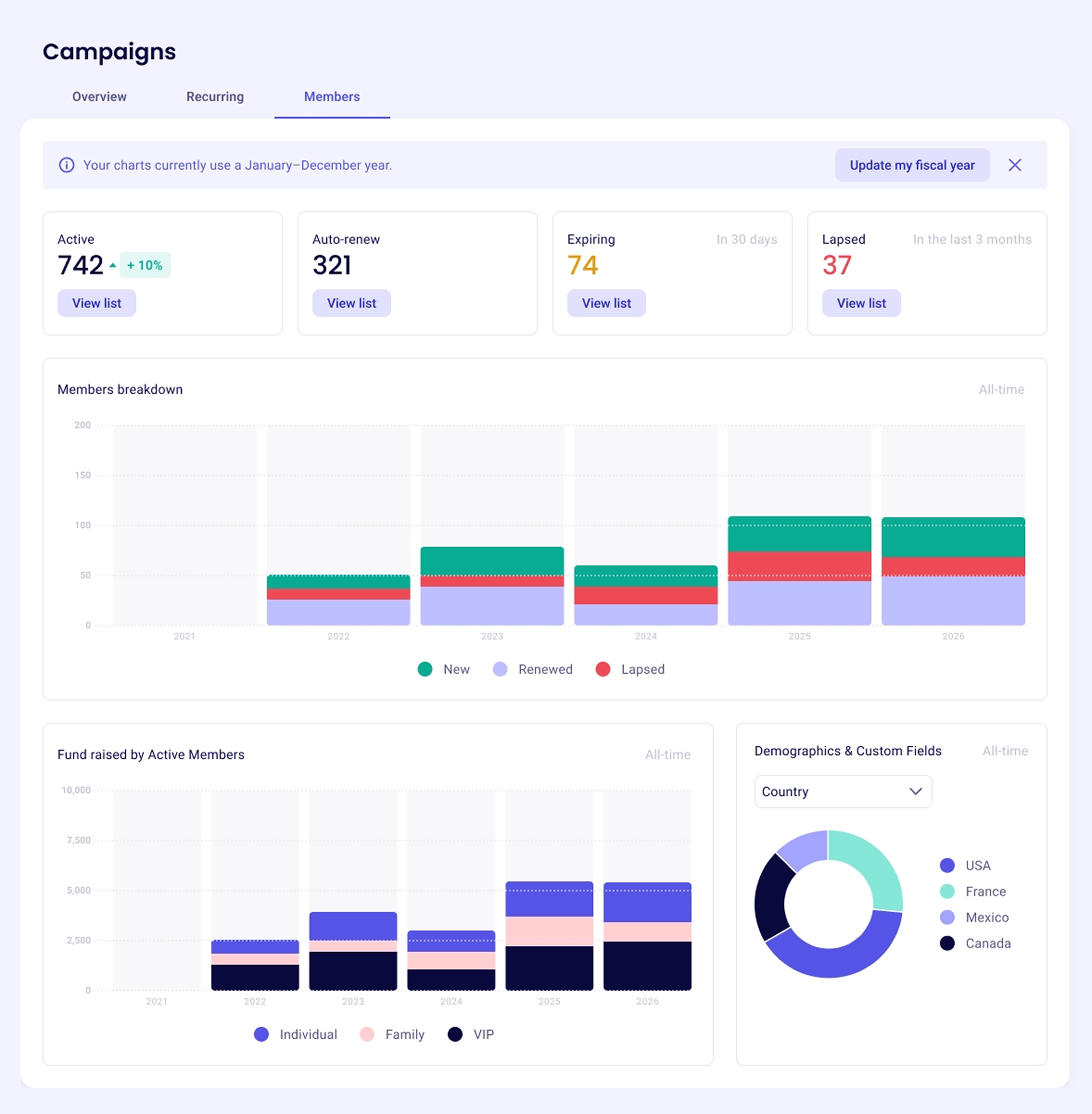Screen dimensions: 1092x1114
Task: Click the 2024 bar in Members breakdown
Action: [646, 595]
